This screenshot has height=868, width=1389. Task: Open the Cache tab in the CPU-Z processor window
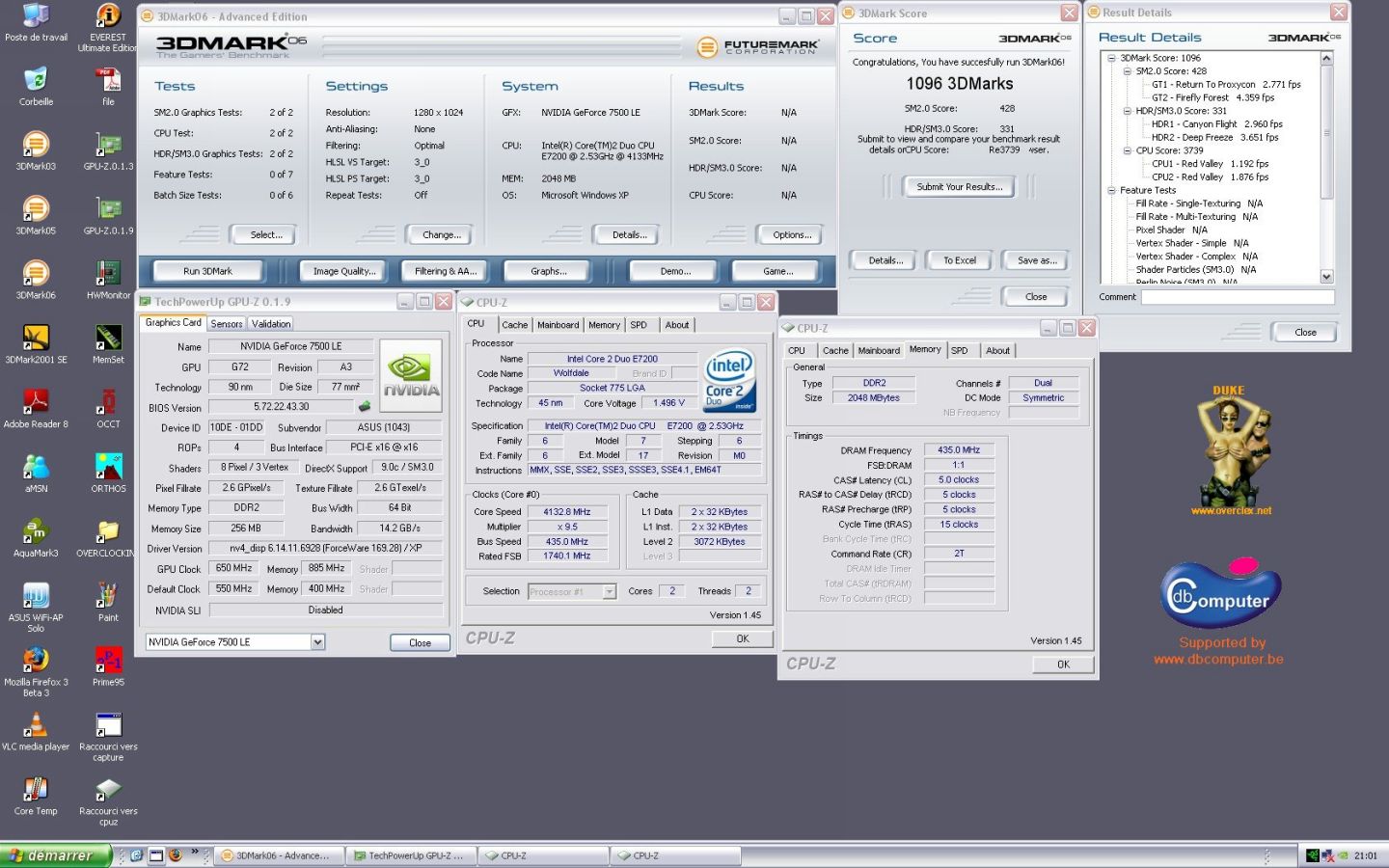(515, 325)
